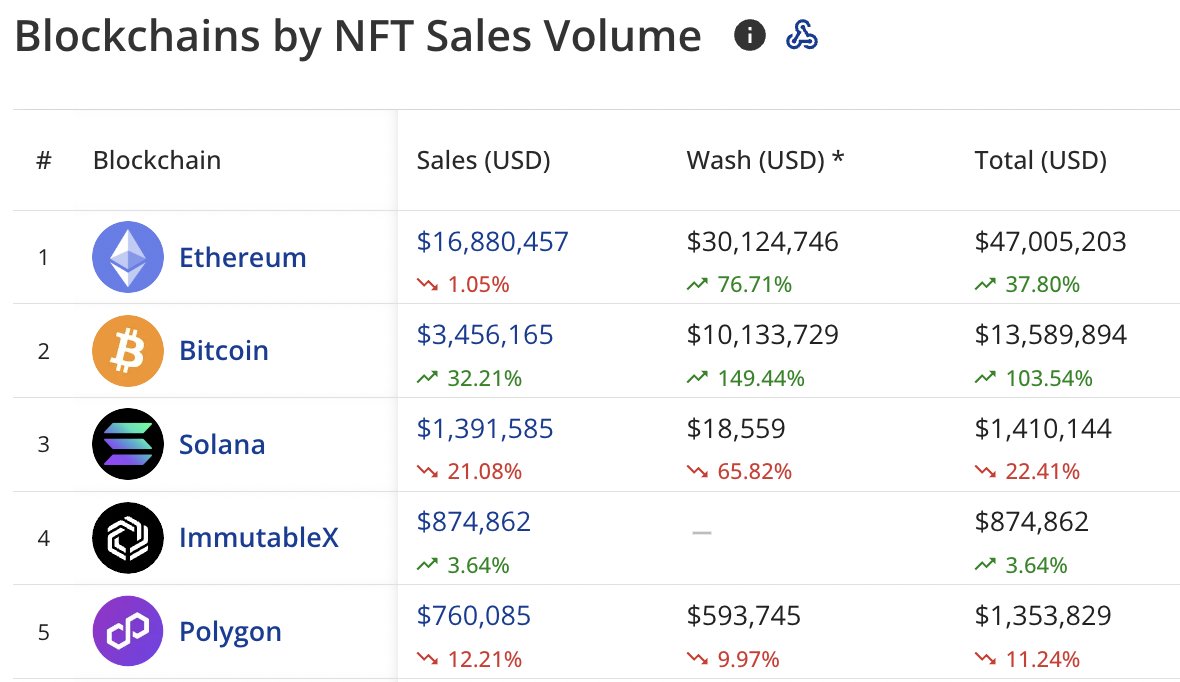This screenshot has height=682, width=1180.
Task: Select Solana wash value $18,559
Action: [x=735, y=428]
